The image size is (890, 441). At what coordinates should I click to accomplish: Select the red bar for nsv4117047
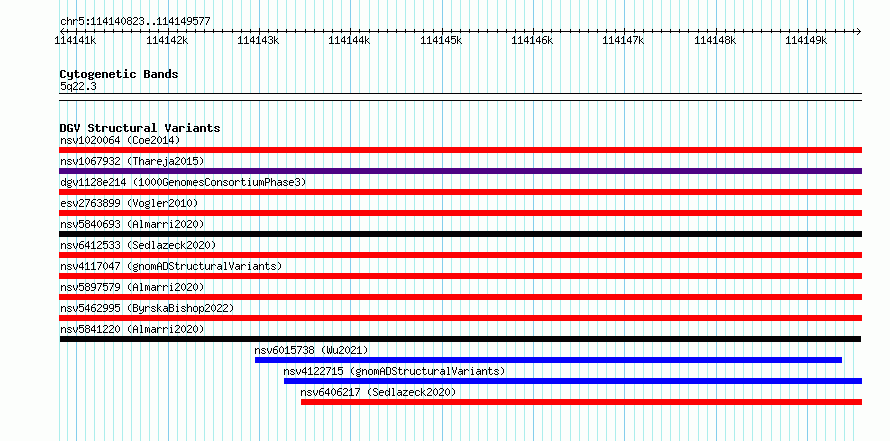pos(460,276)
